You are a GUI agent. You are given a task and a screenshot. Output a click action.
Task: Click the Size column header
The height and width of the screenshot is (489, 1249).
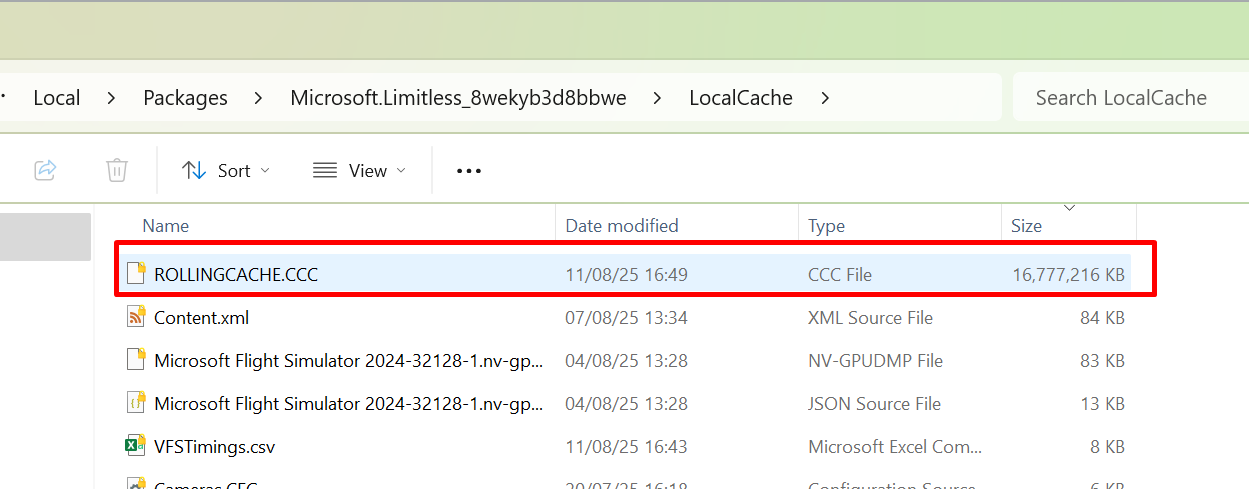[x=1026, y=226]
